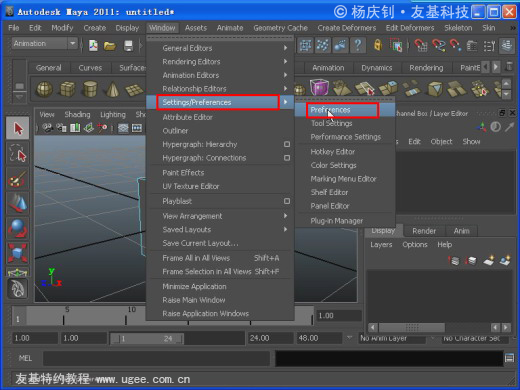The height and width of the screenshot is (390, 520).
Task: Click the playback end field 24.00
Action: point(270,338)
